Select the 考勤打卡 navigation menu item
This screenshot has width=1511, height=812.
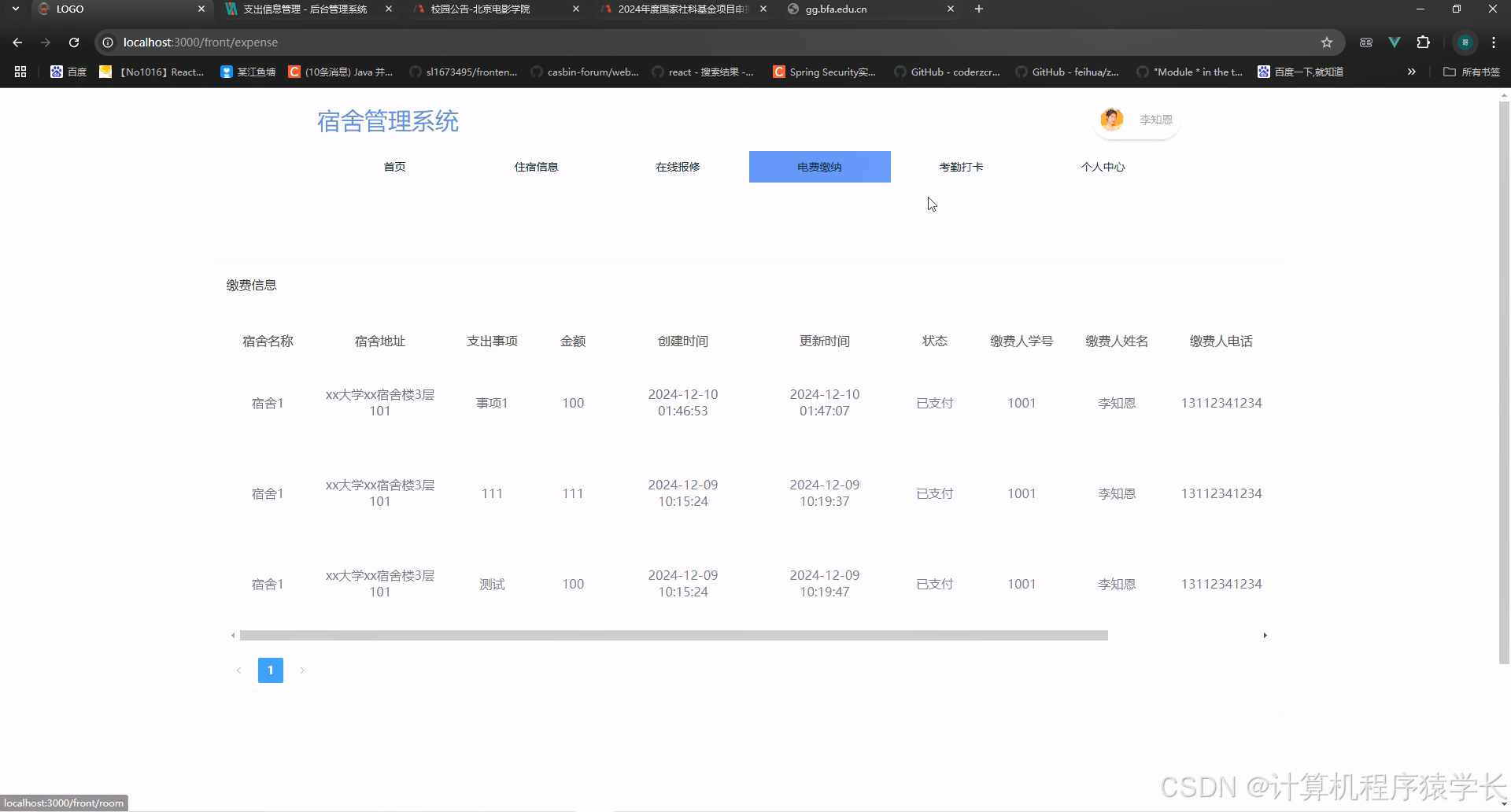(961, 166)
